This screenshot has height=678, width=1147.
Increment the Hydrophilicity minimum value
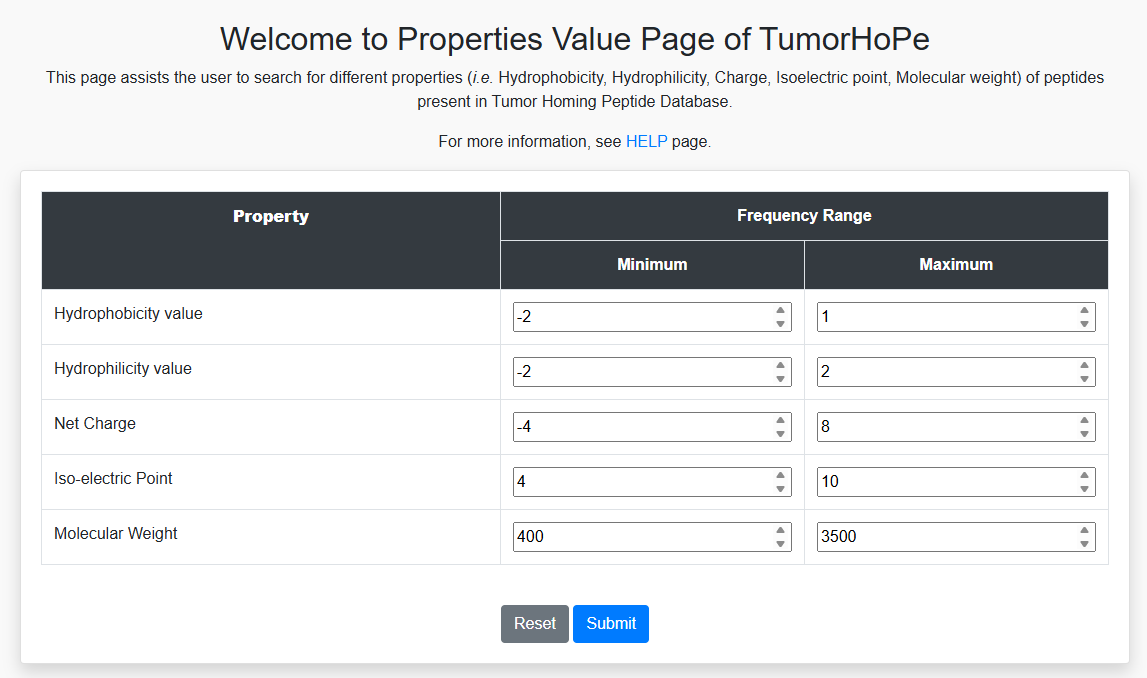(780, 367)
